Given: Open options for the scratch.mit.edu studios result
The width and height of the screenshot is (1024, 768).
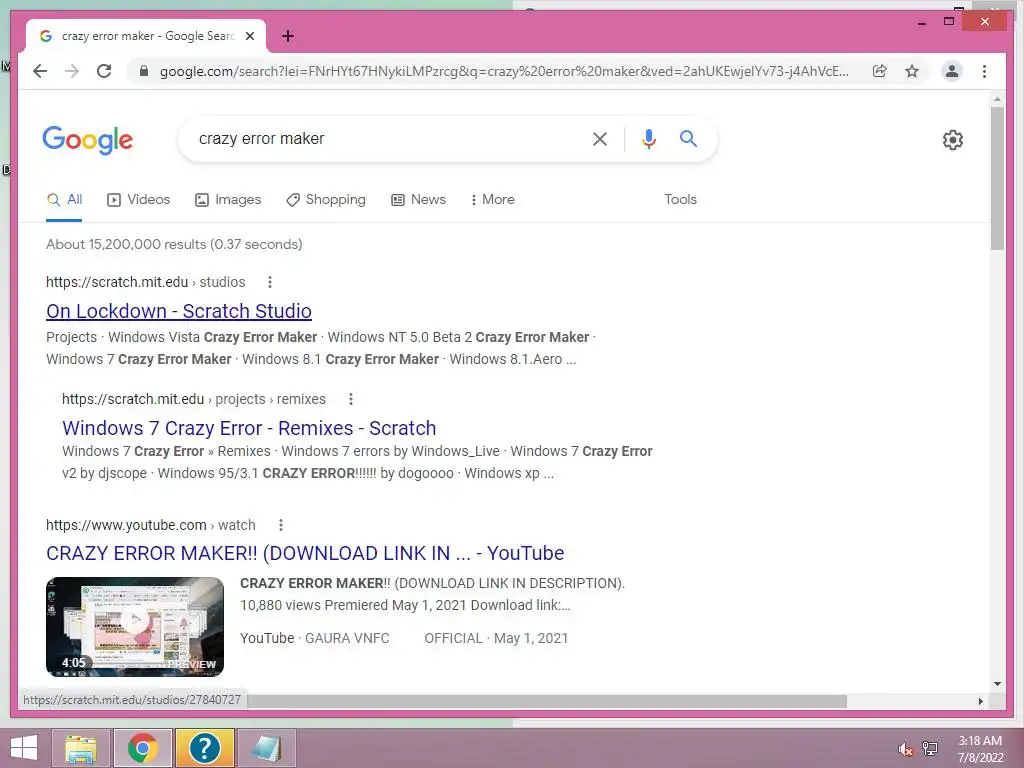Looking at the screenshot, I should point(270,282).
